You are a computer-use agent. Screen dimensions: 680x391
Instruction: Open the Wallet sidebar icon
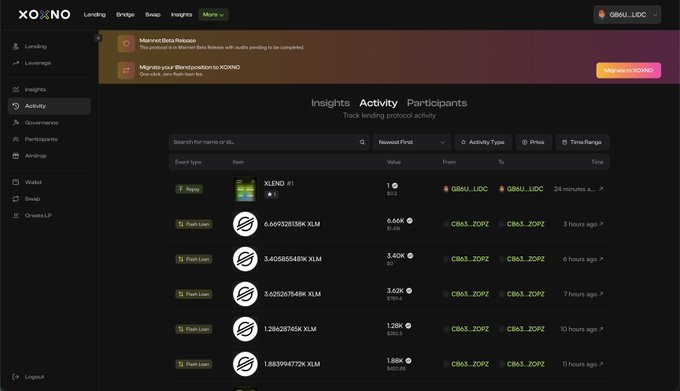(16, 182)
